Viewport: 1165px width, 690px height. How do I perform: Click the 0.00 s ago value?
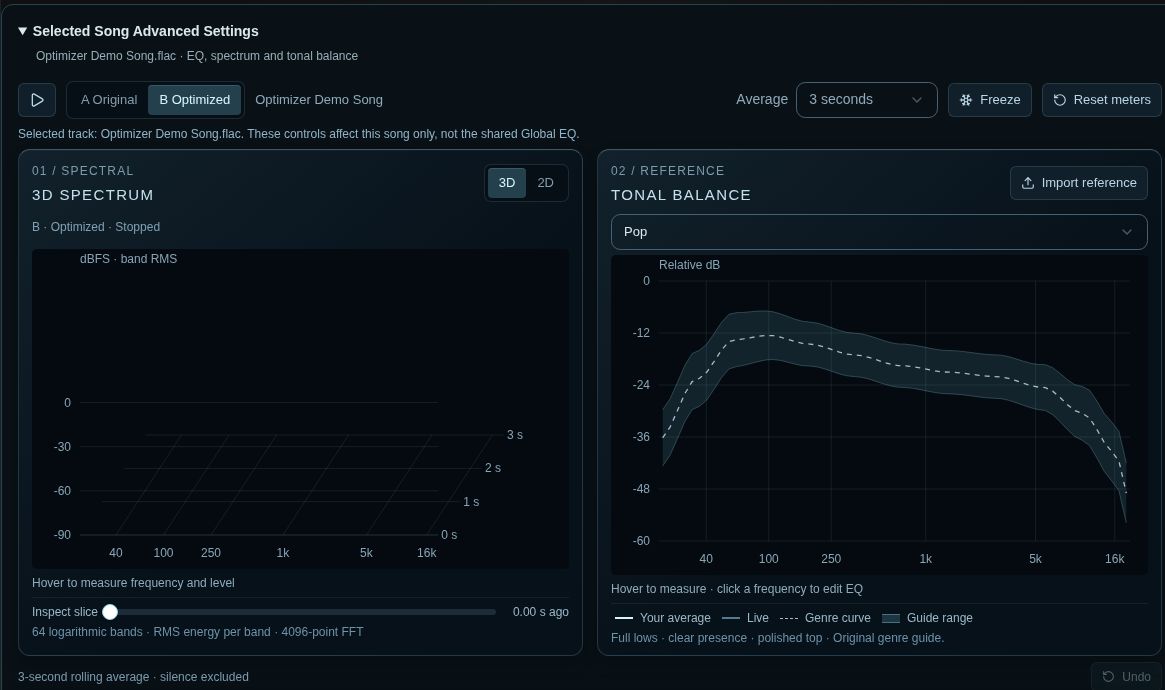[540, 612]
